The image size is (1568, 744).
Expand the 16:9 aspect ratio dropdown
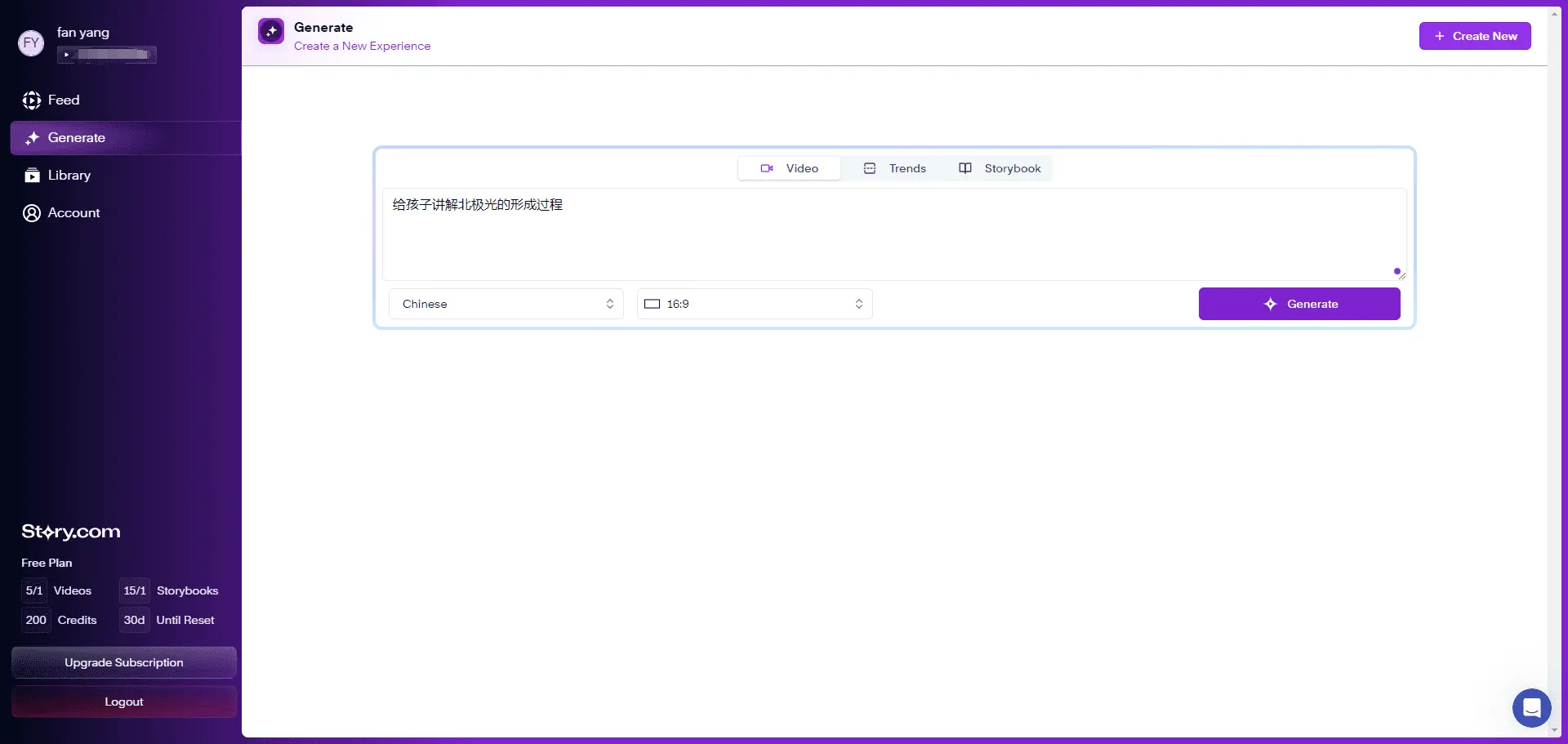pos(755,304)
